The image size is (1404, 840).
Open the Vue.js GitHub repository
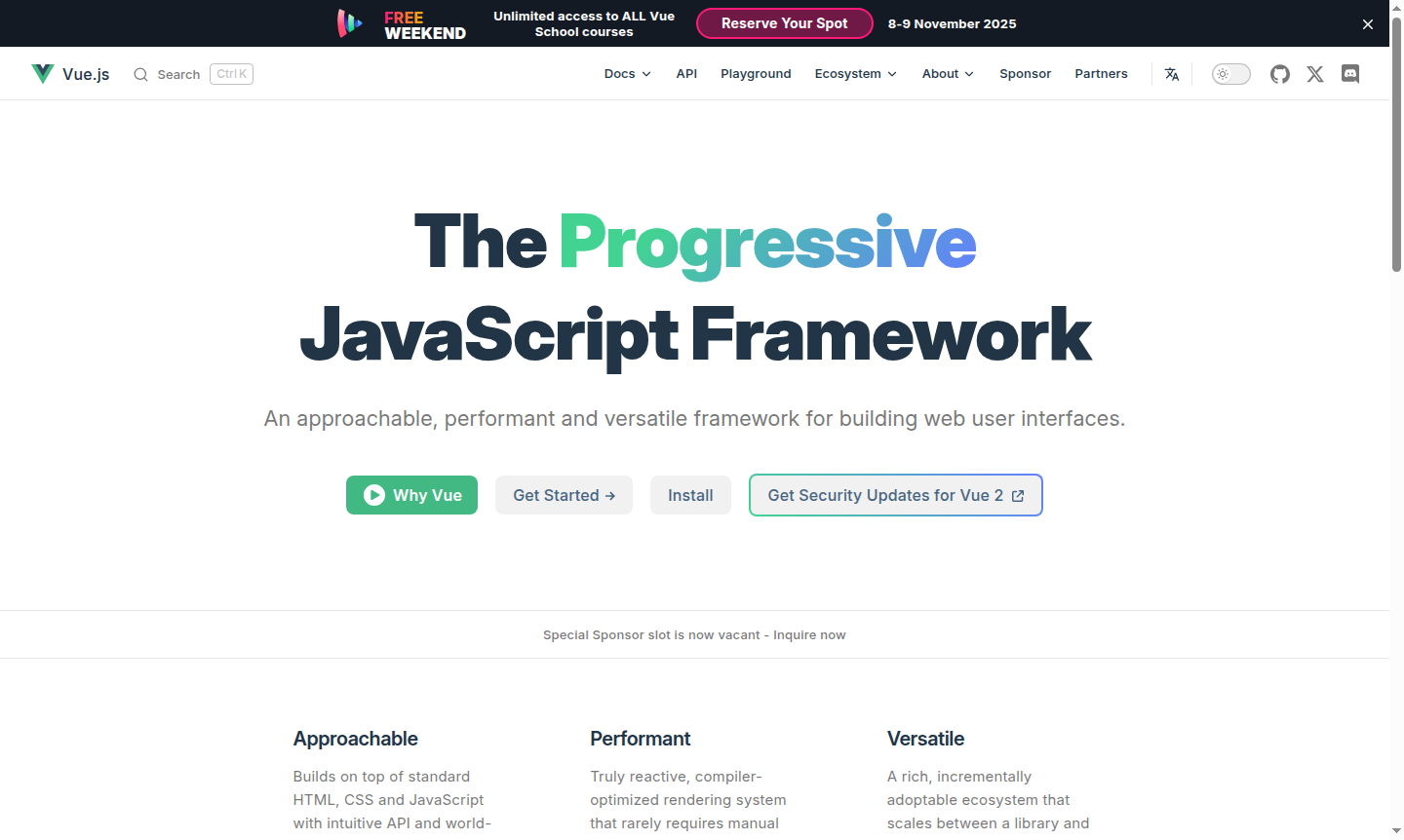[1280, 73]
